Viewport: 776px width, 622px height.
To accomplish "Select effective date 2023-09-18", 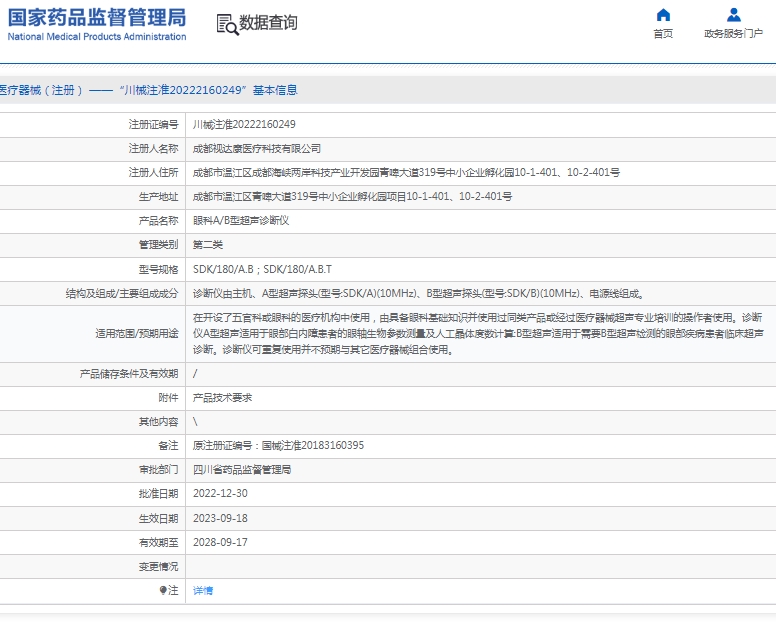I will 220,518.
